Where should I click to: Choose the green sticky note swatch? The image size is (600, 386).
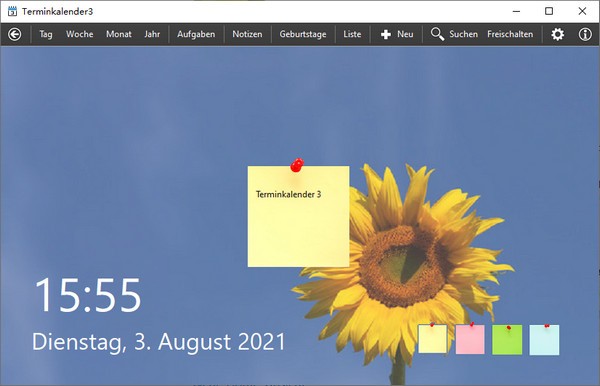507,339
